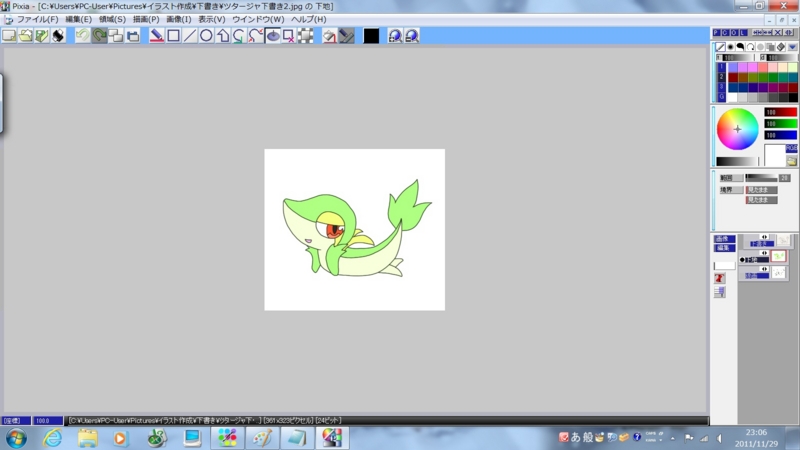The width and height of the screenshot is (800, 450).
Task: Expand the brush options blue dropdown arrow
Action: [x=792, y=47]
